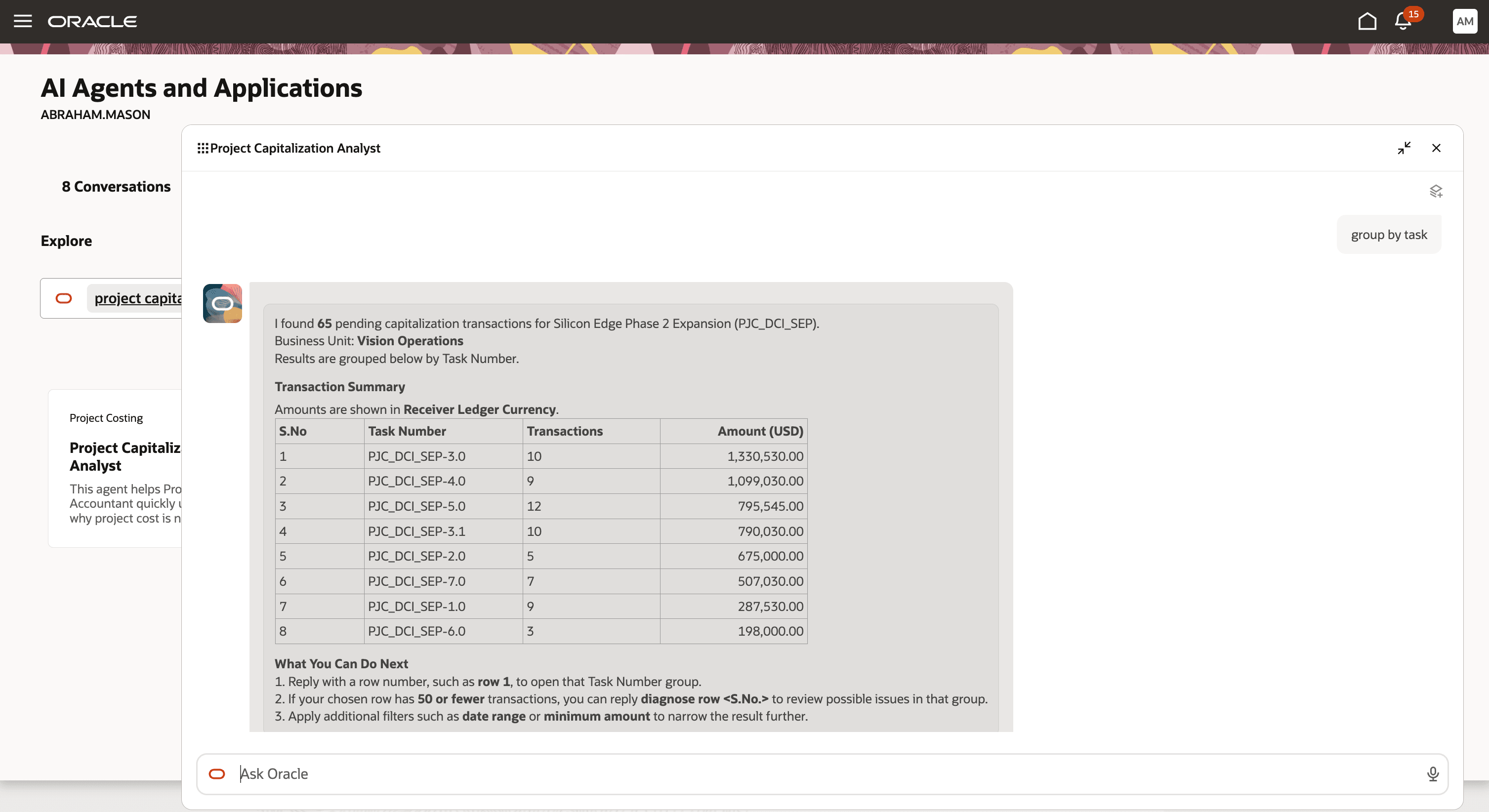The image size is (1489, 812).
Task: Click the amount 795,545.00
Action: pyautogui.click(x=770, y=506)
